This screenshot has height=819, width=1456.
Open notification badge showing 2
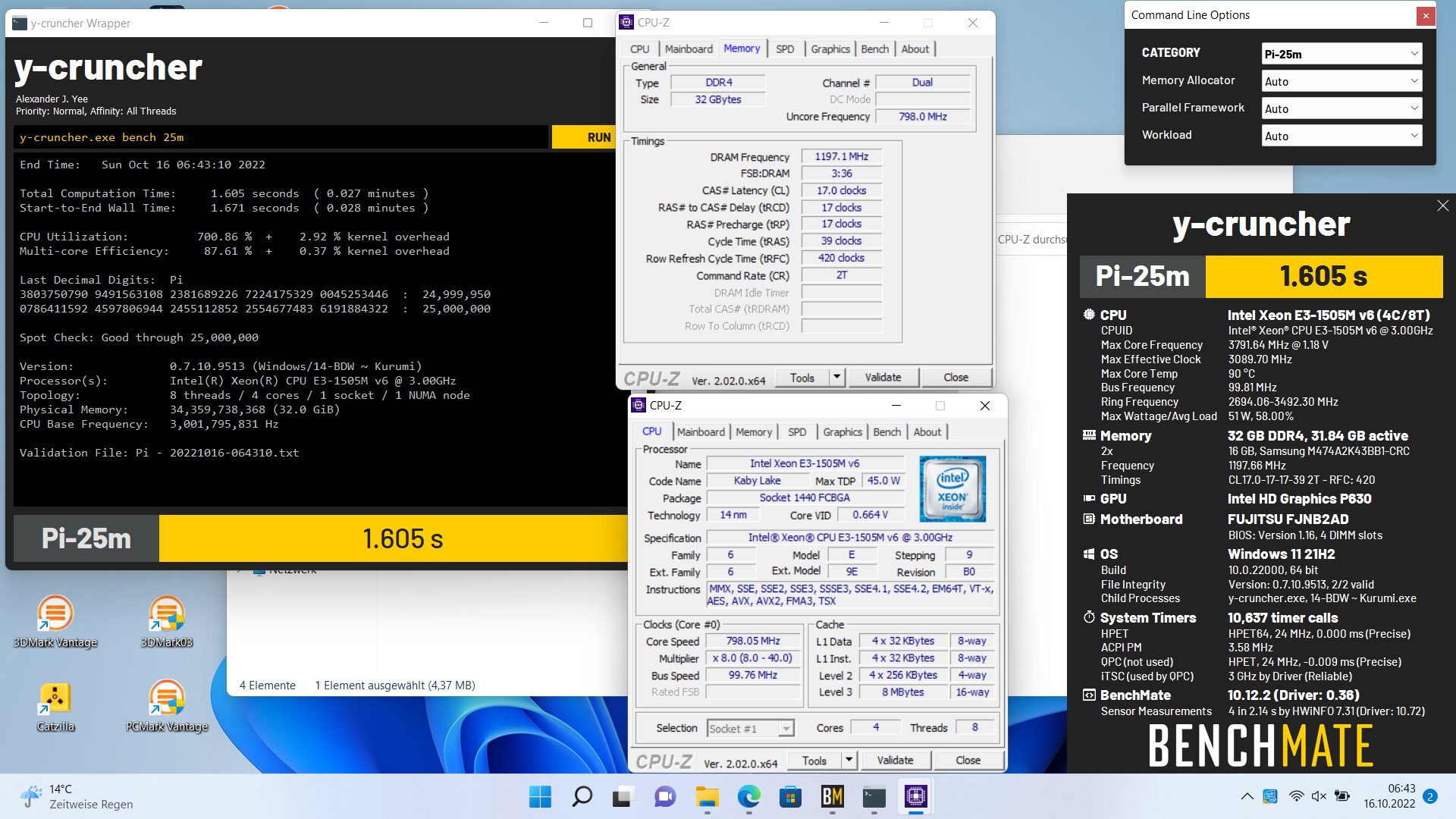tap(1430, 796)
